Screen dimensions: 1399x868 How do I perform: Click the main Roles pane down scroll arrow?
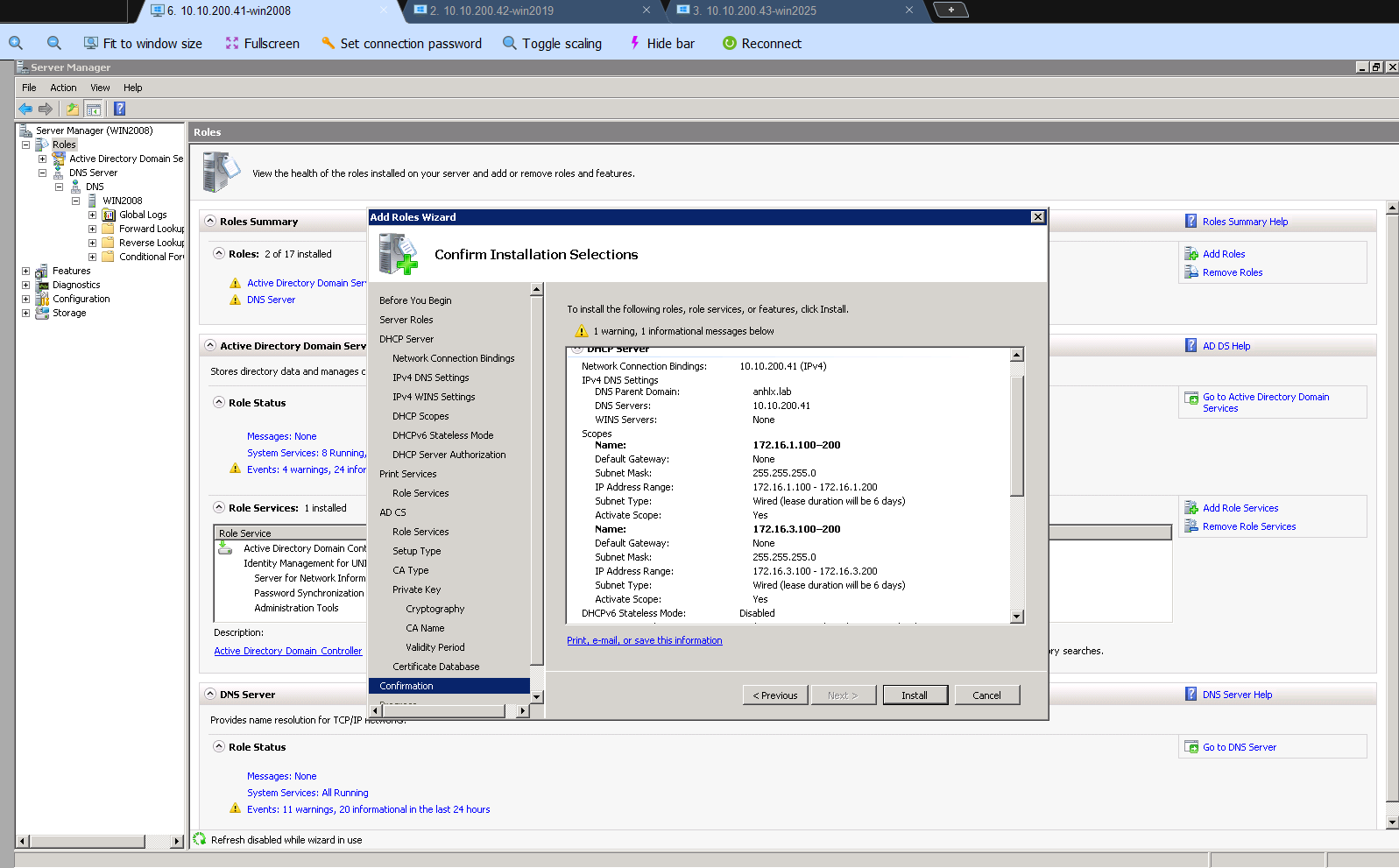1392,822
